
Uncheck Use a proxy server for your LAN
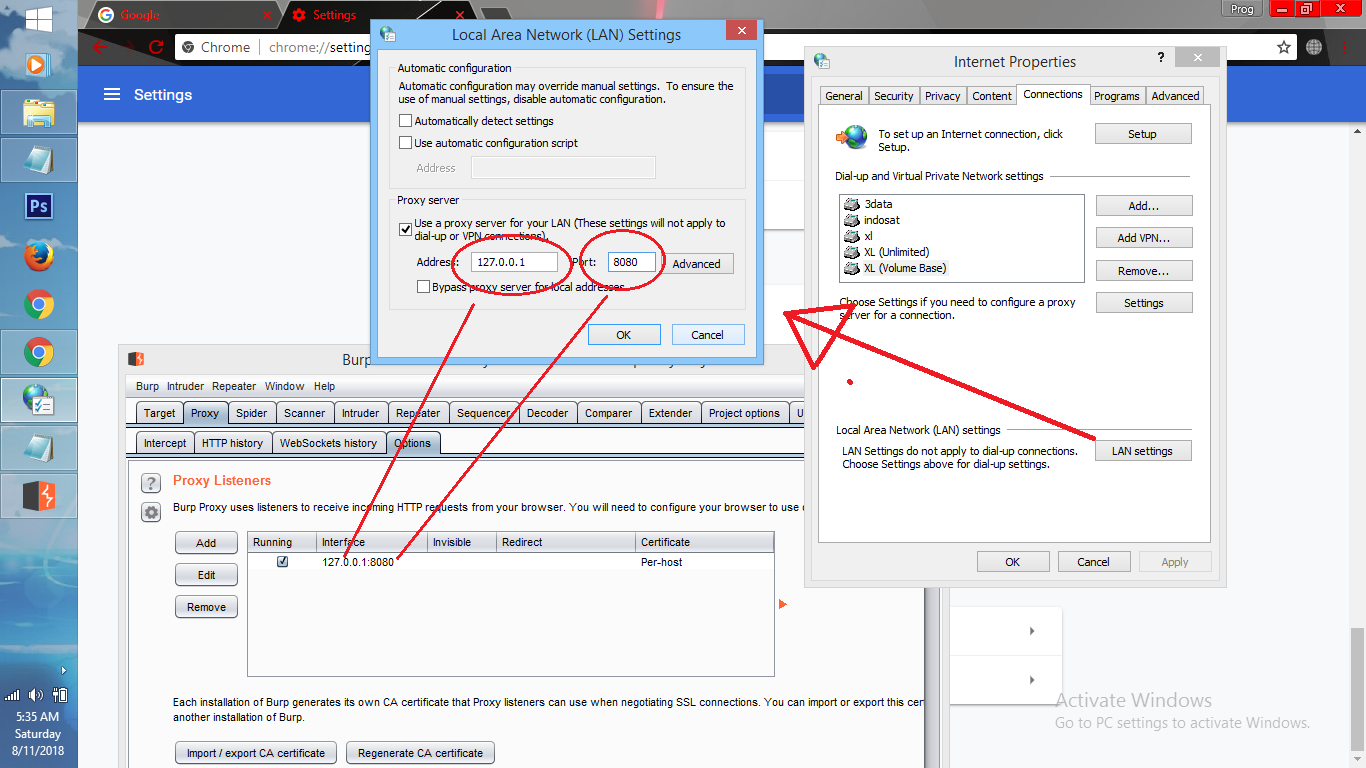tap(406, 229)
